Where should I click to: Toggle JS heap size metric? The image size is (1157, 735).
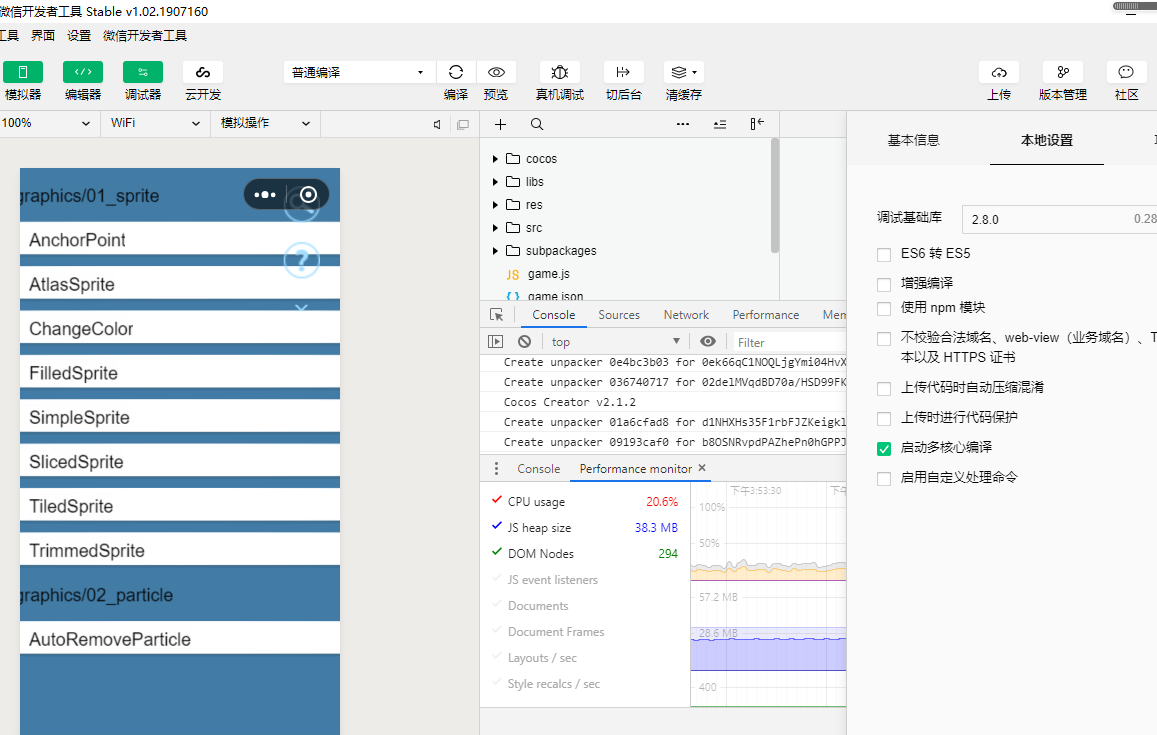tap(497, 526)
